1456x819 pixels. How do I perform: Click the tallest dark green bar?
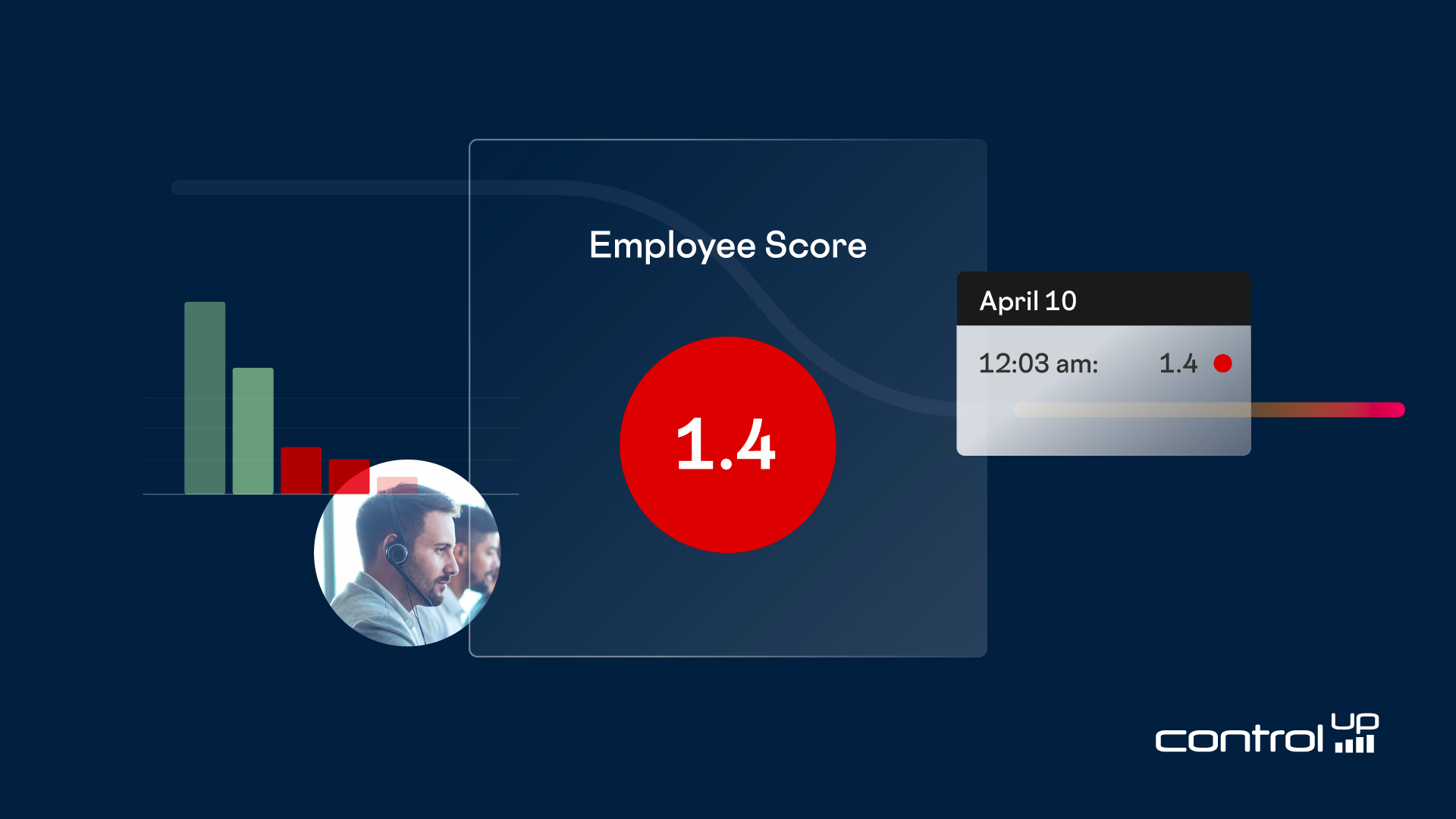point(205,397)
